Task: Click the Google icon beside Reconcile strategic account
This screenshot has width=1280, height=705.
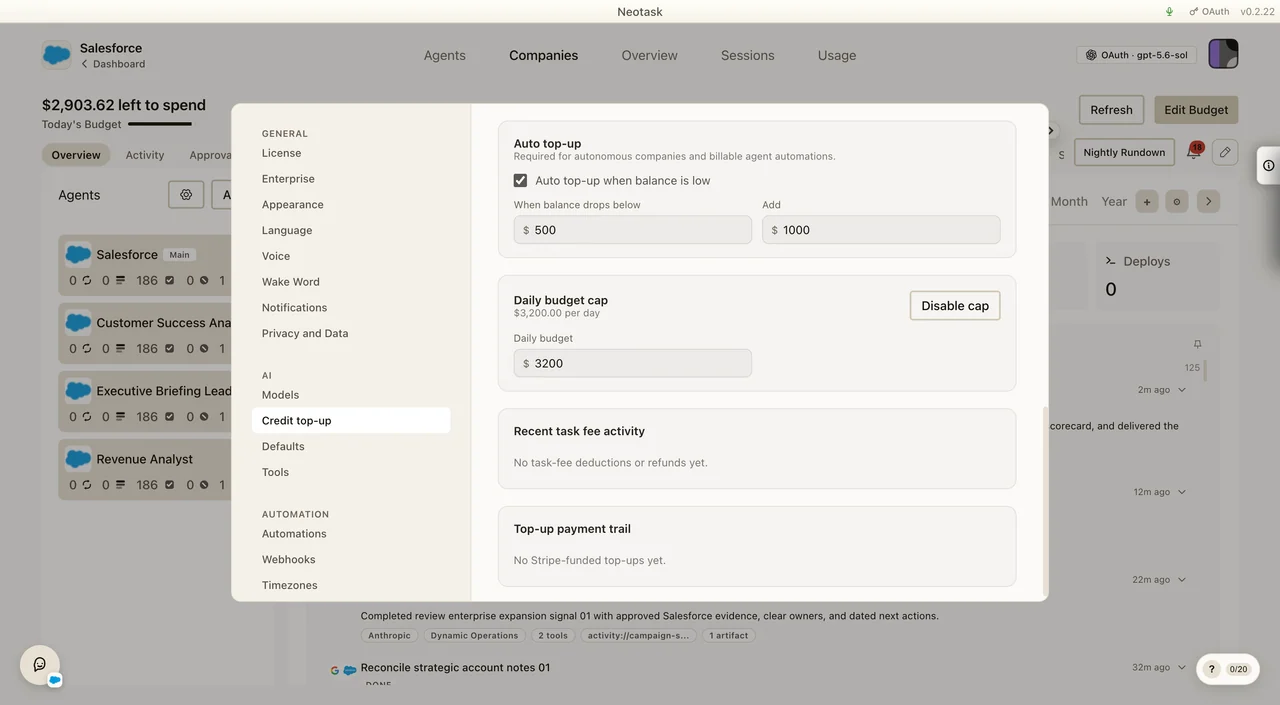Action: 335,670
